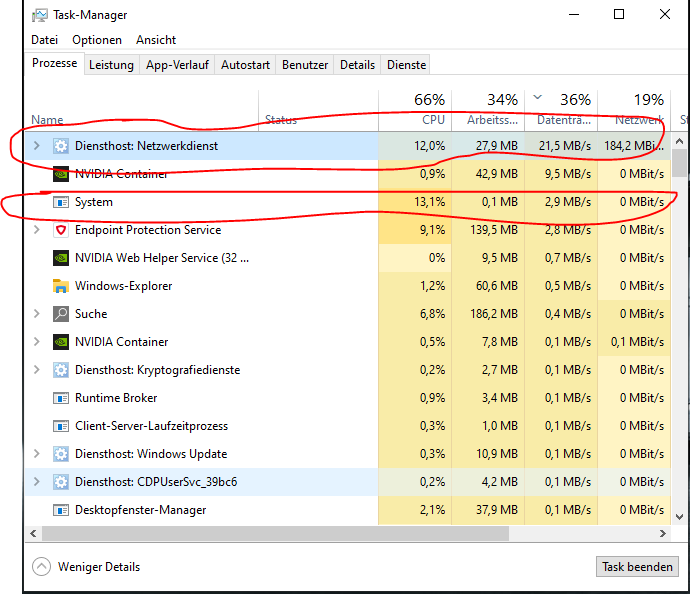Image resolution: width=690 pixels, height=594 pixels.
Task: Click the vertical scrollbar down arrow
Action: 679,517
